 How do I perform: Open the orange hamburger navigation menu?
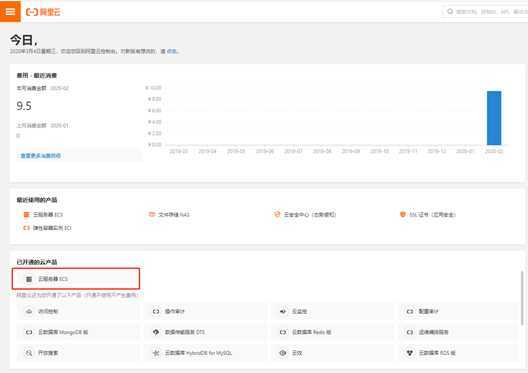pos(10,11)
